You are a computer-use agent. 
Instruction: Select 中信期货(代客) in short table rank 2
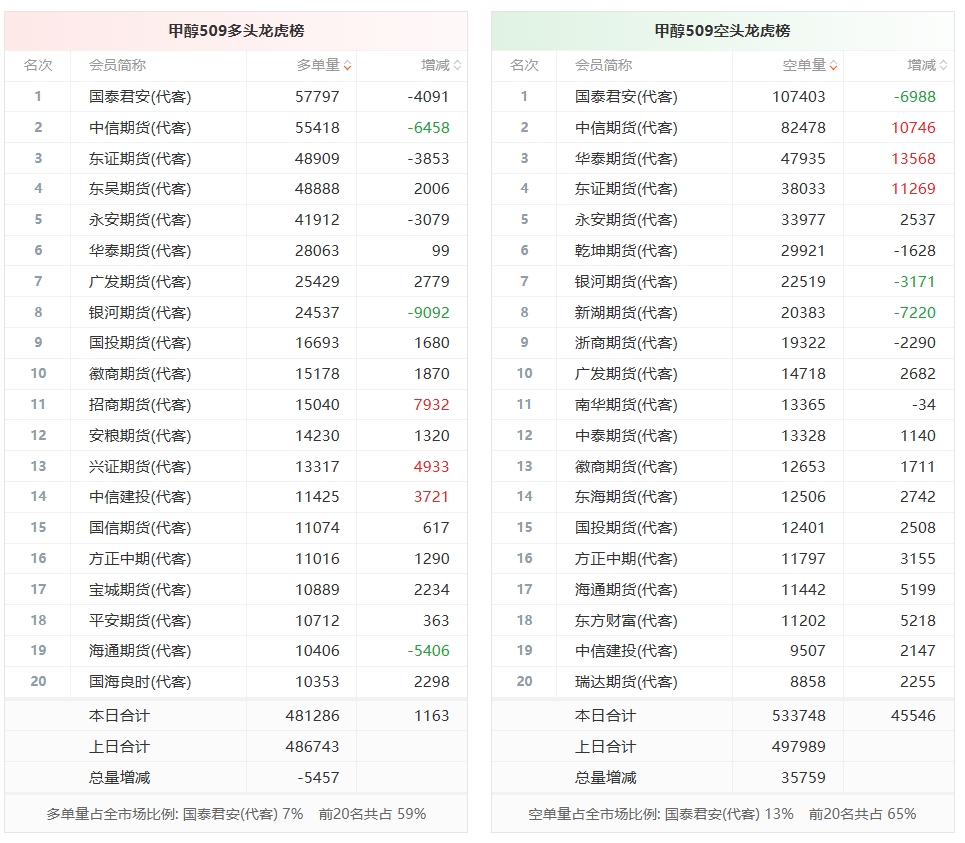[x=627, y=127]
